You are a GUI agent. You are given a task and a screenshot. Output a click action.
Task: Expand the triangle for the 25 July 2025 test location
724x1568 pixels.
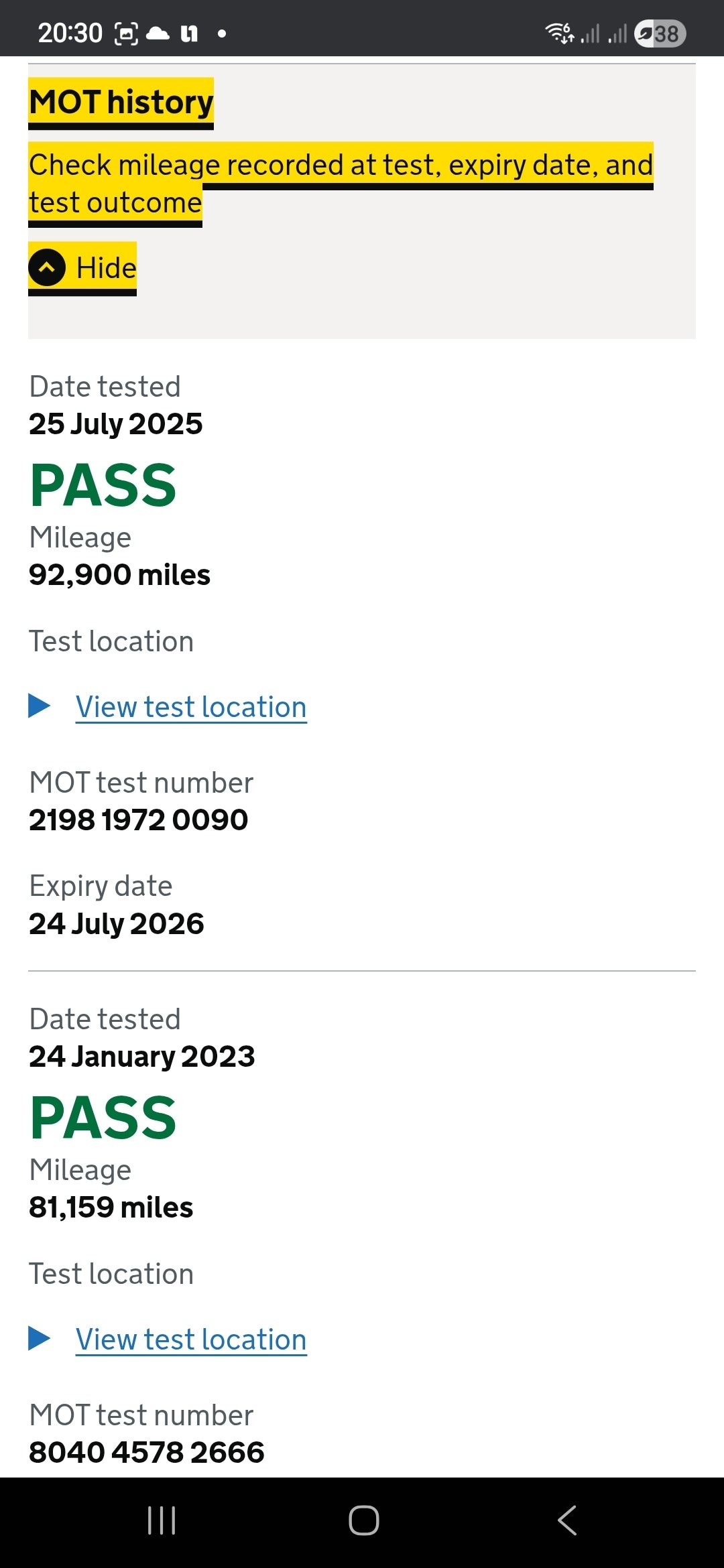click(x=40, y=706)
